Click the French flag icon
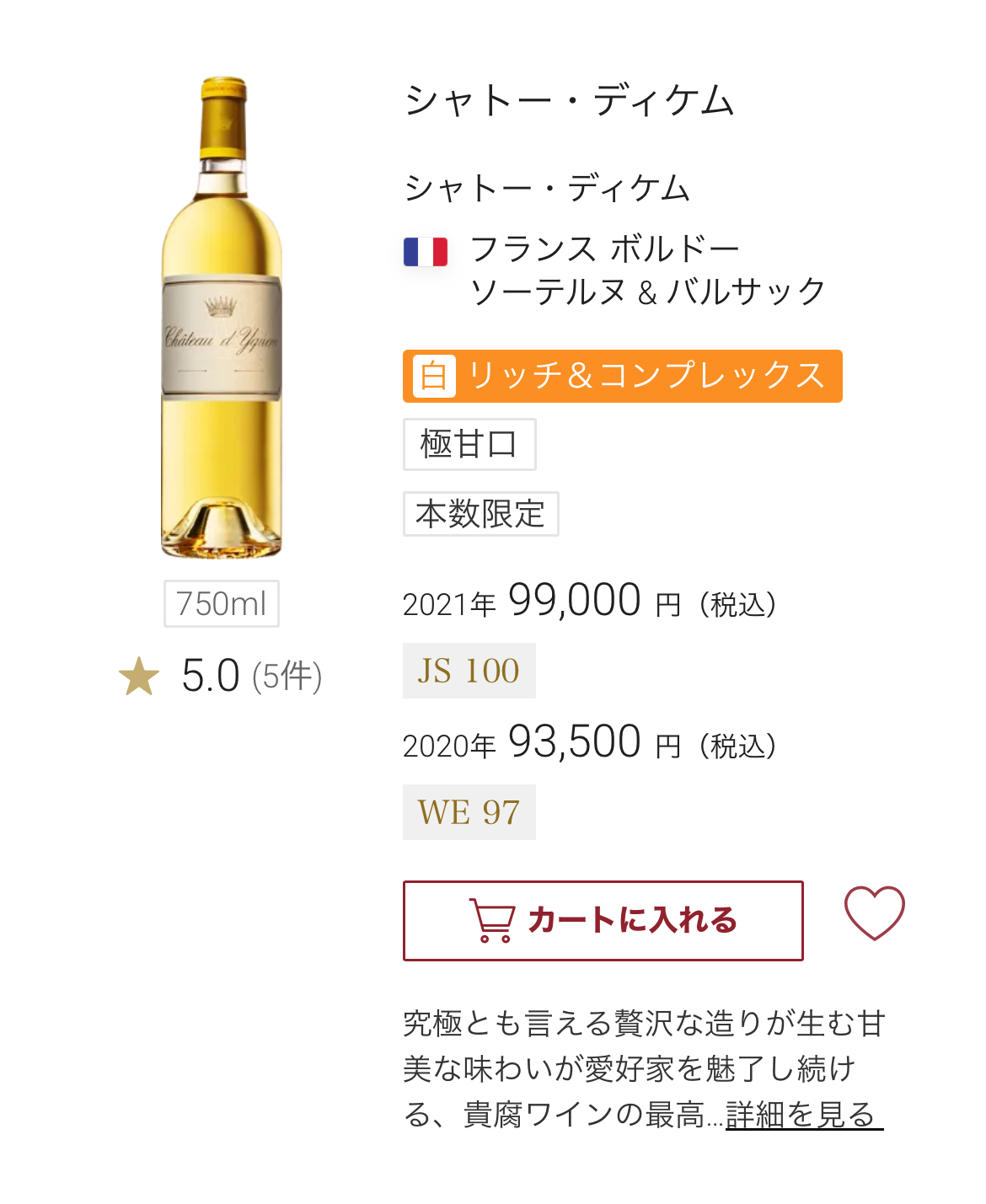 (x=426, y=251)
